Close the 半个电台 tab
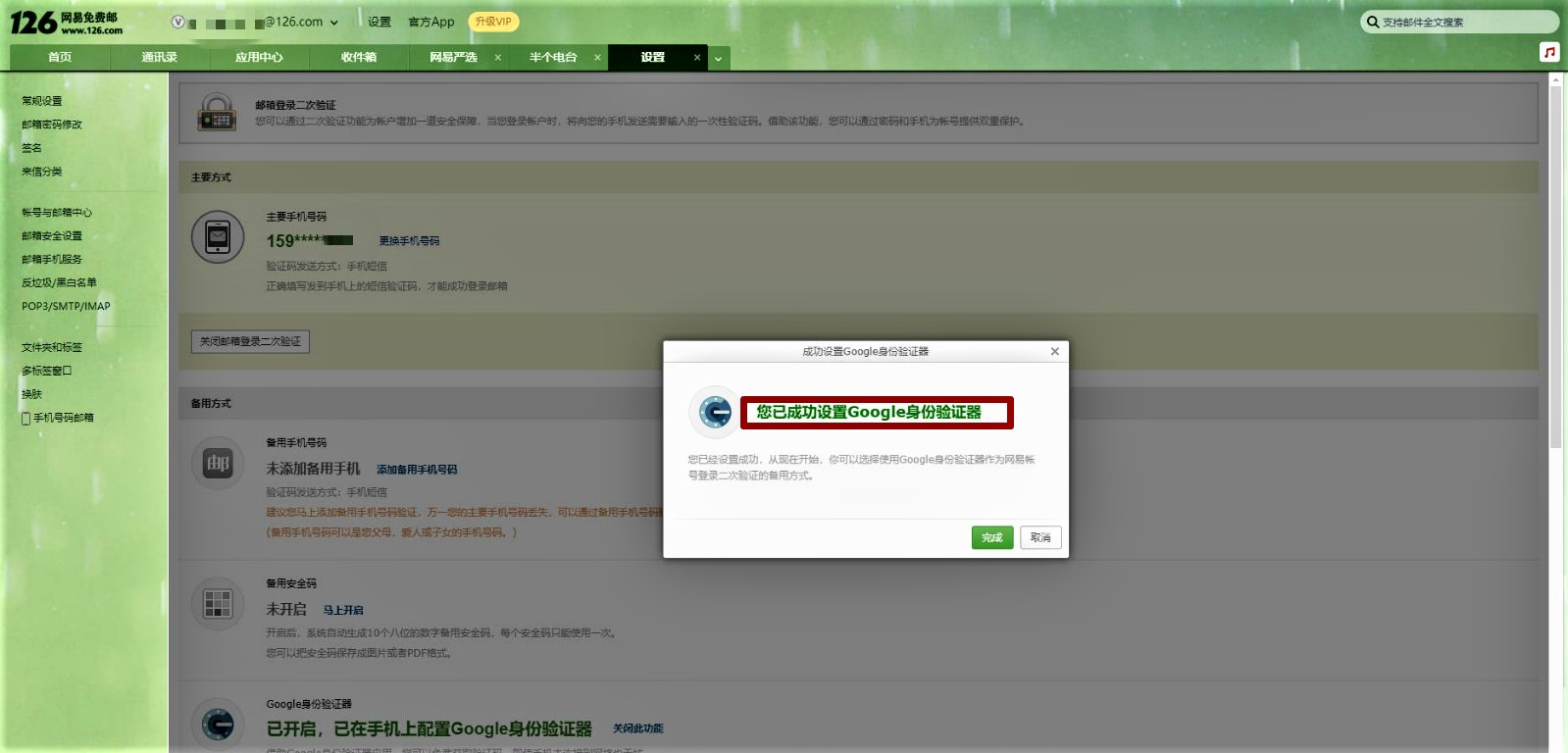This screenshot has height=753, width=1568. (597, 58)
